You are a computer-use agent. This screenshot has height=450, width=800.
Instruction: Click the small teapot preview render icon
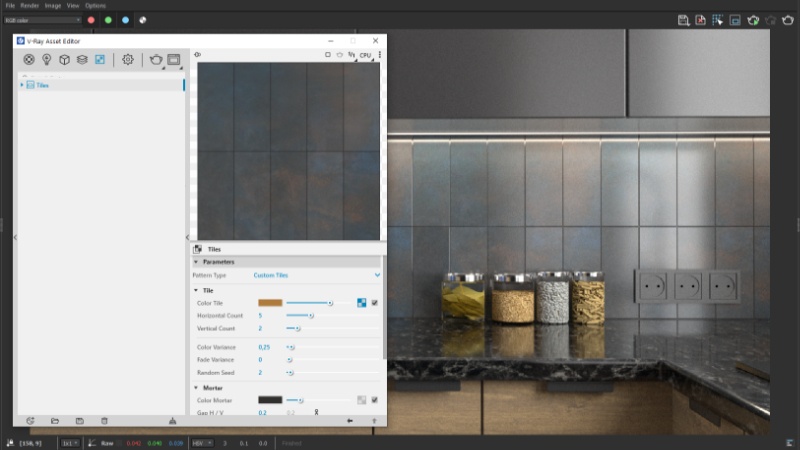coord(339,55)
